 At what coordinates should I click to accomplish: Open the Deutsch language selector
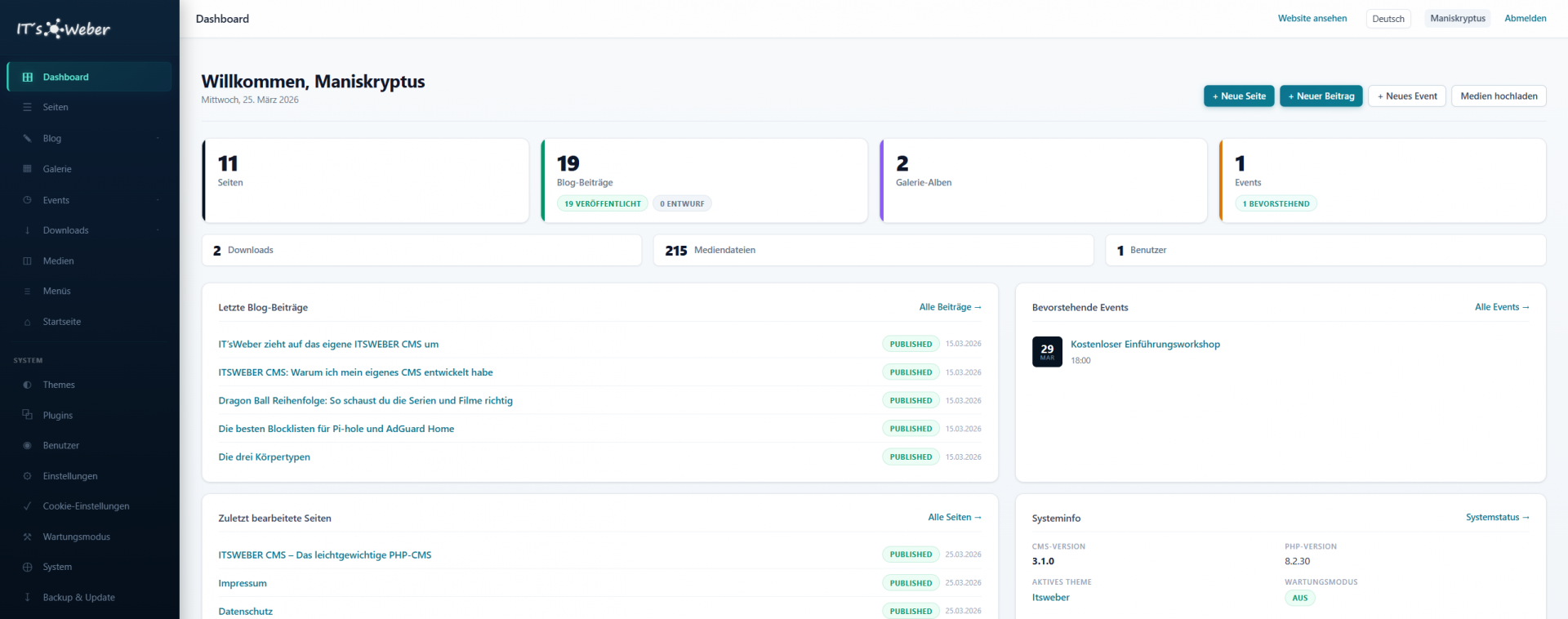[1388, 19]
